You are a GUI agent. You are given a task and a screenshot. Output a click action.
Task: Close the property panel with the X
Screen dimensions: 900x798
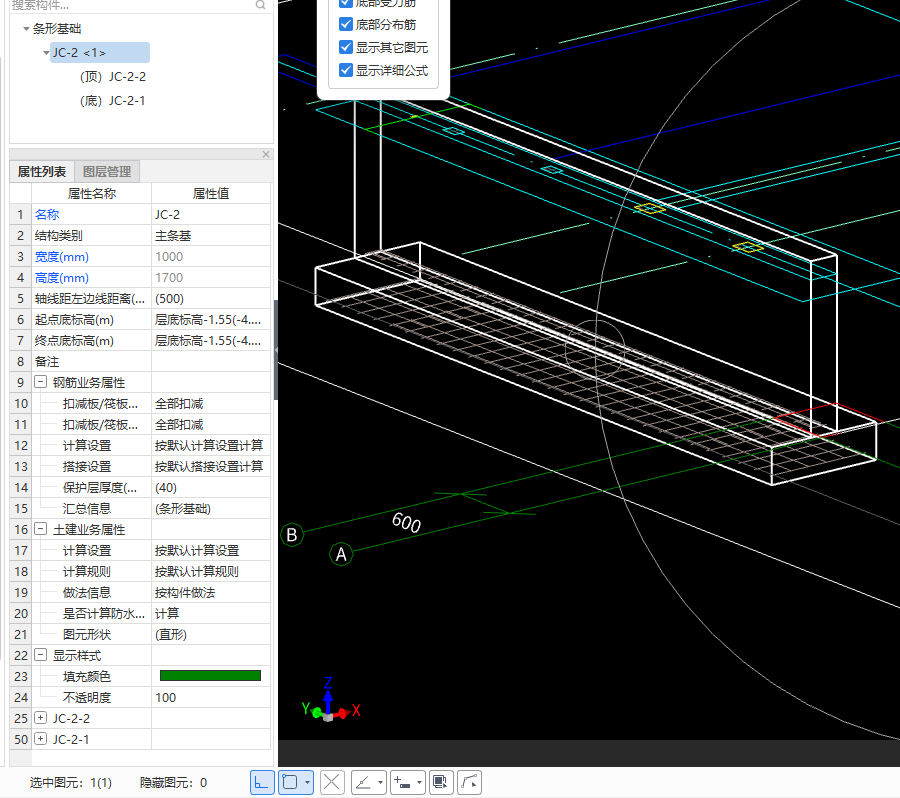(x=266, y=154)
